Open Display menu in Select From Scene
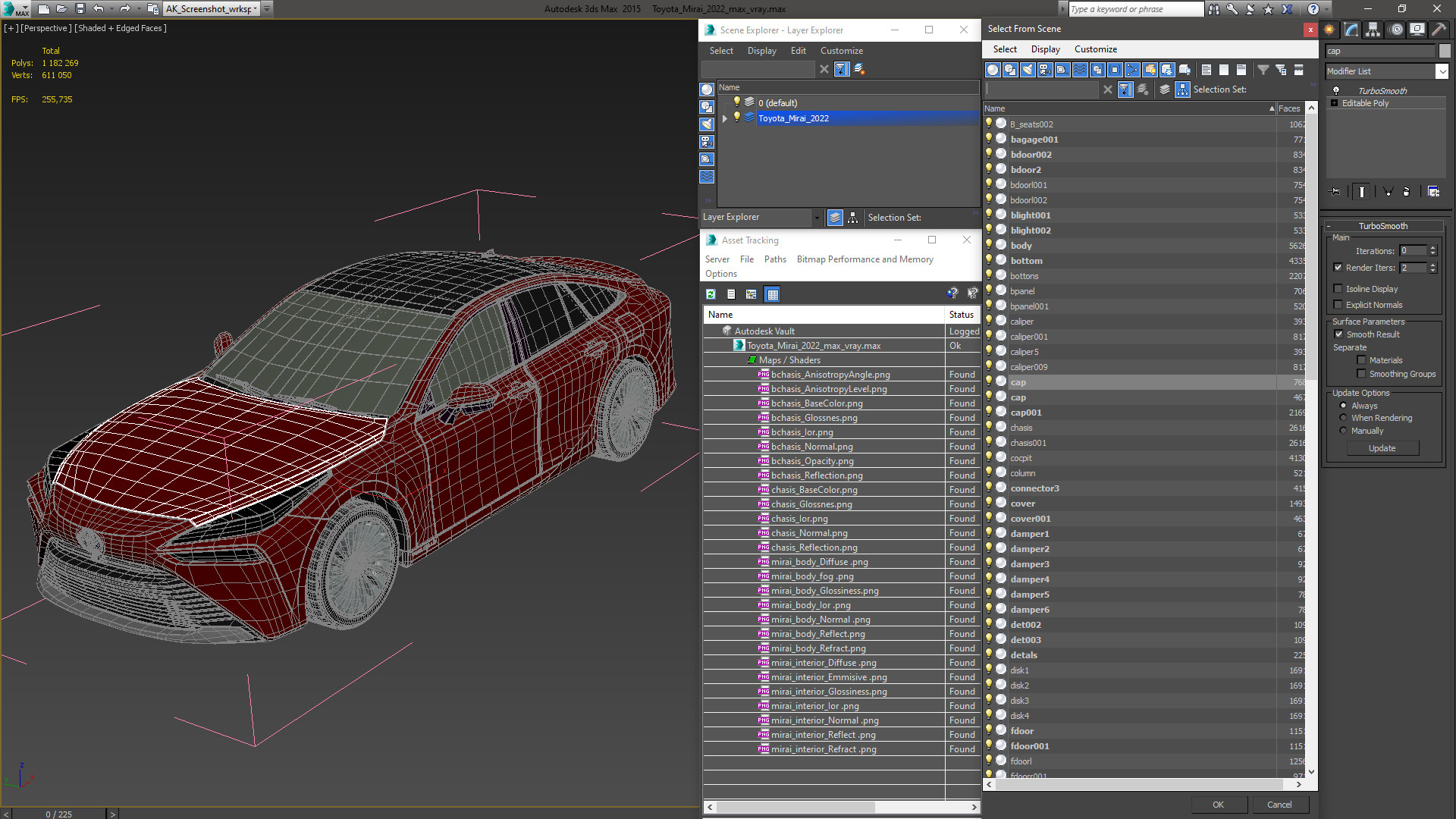 (x=1045, y=49)
